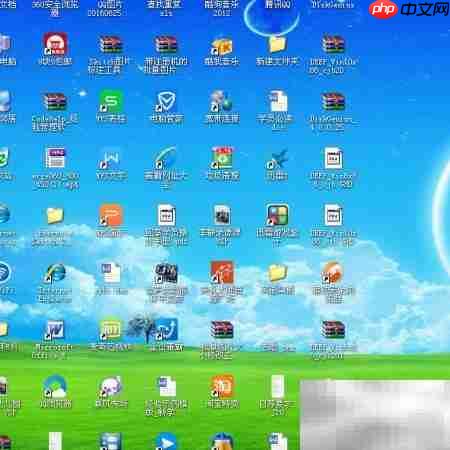Image resolution: width=450 pixels, height=450 pixels.
Task: Select the orange Taobao shortcut icon
Action: [222, 386]
